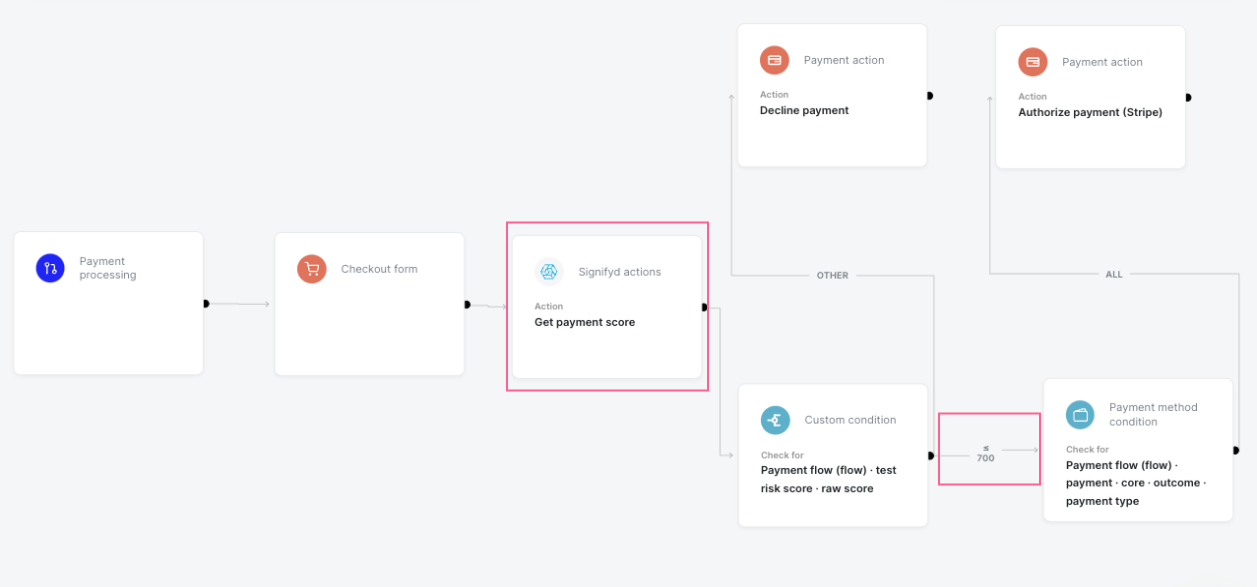Click the Decline payment output connector dot
The width and height of the screenshot is (1257, 587).
point(929,96)
